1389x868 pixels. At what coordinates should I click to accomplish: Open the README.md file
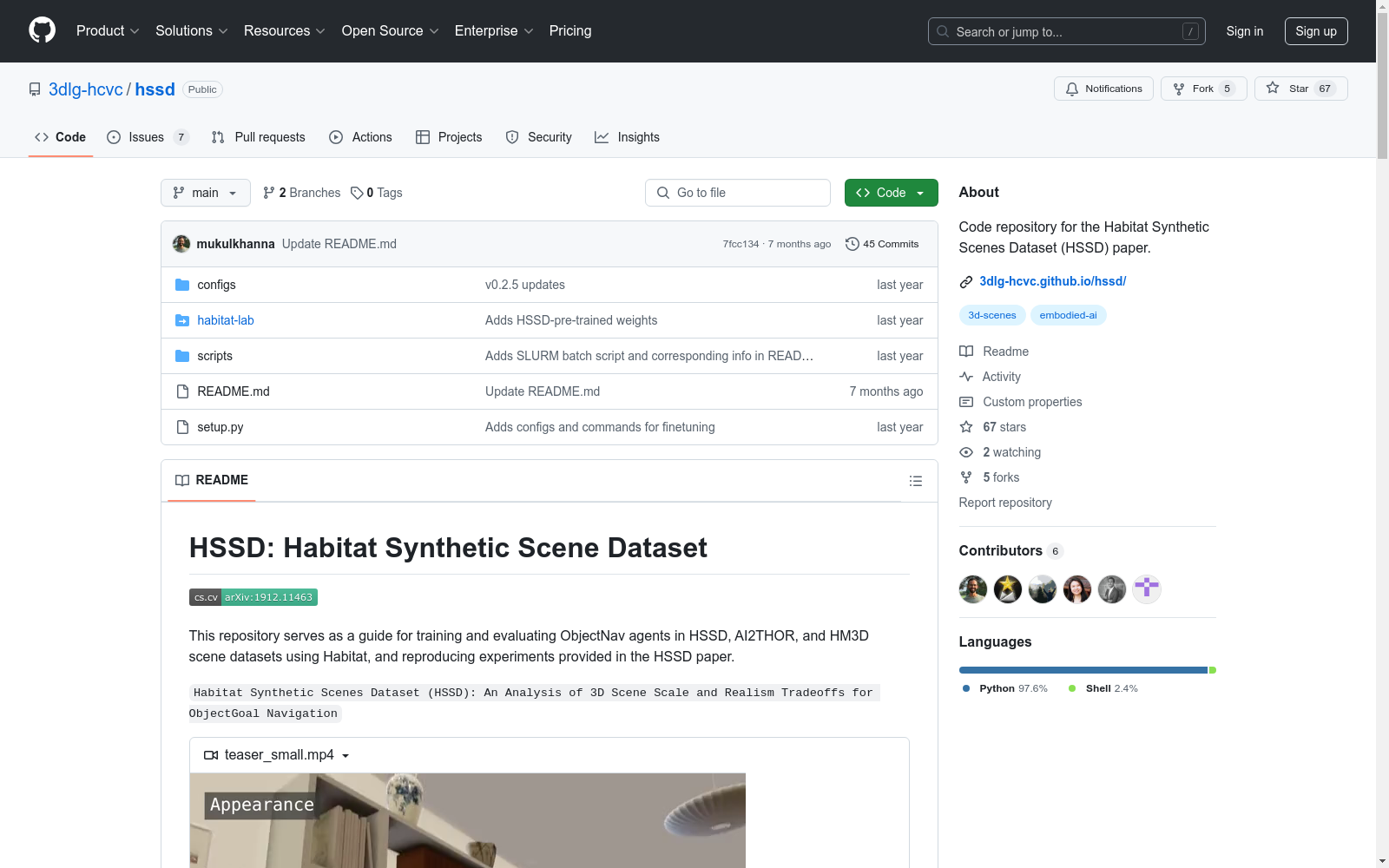click(x=234, y=391)
